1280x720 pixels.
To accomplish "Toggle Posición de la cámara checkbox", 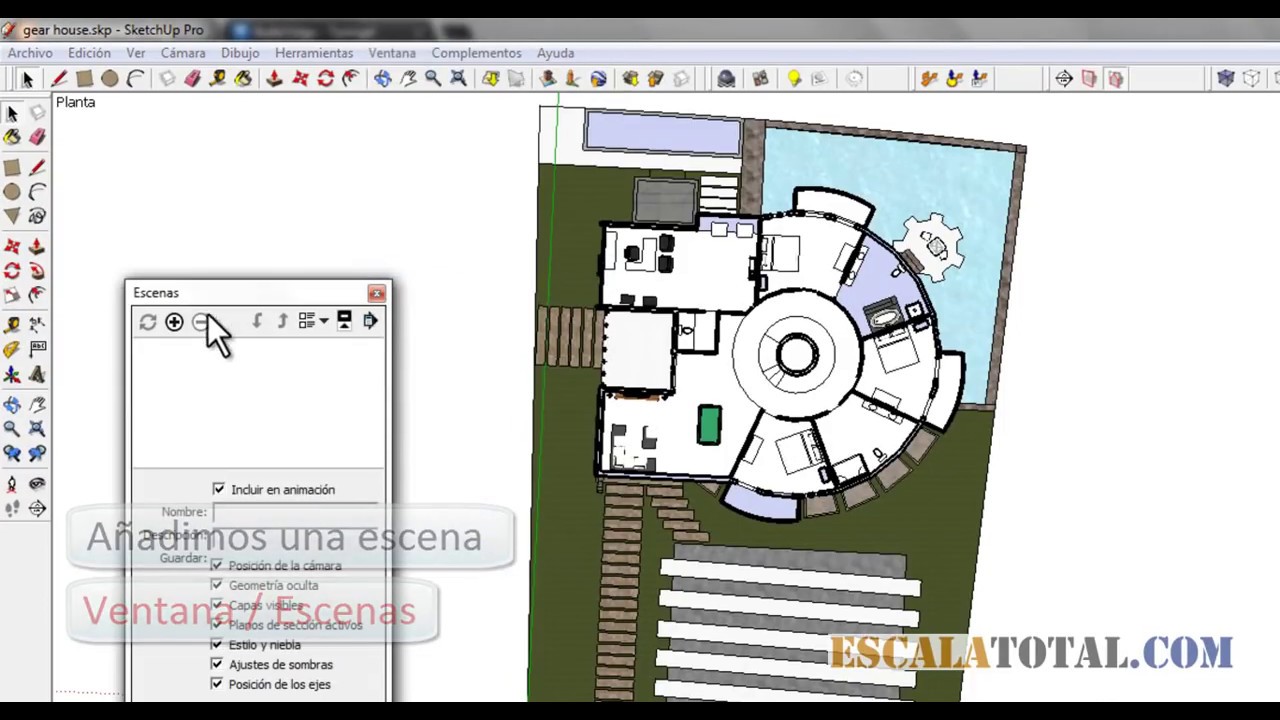I will point(217,565).
